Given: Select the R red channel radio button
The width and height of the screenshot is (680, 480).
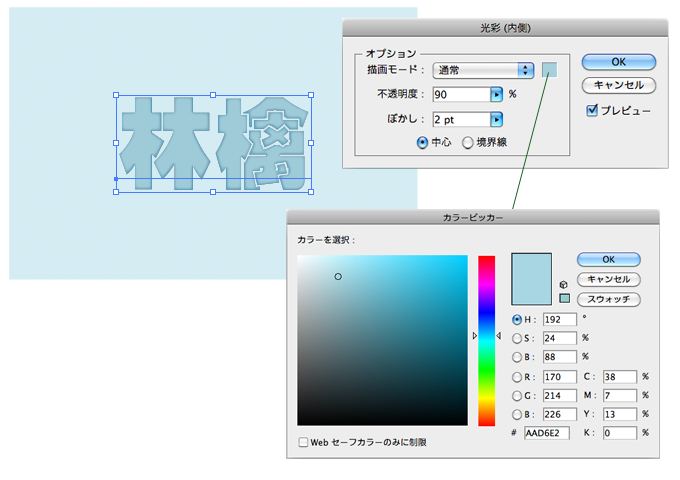Looking at the screenshot, I should coord(517,377).
